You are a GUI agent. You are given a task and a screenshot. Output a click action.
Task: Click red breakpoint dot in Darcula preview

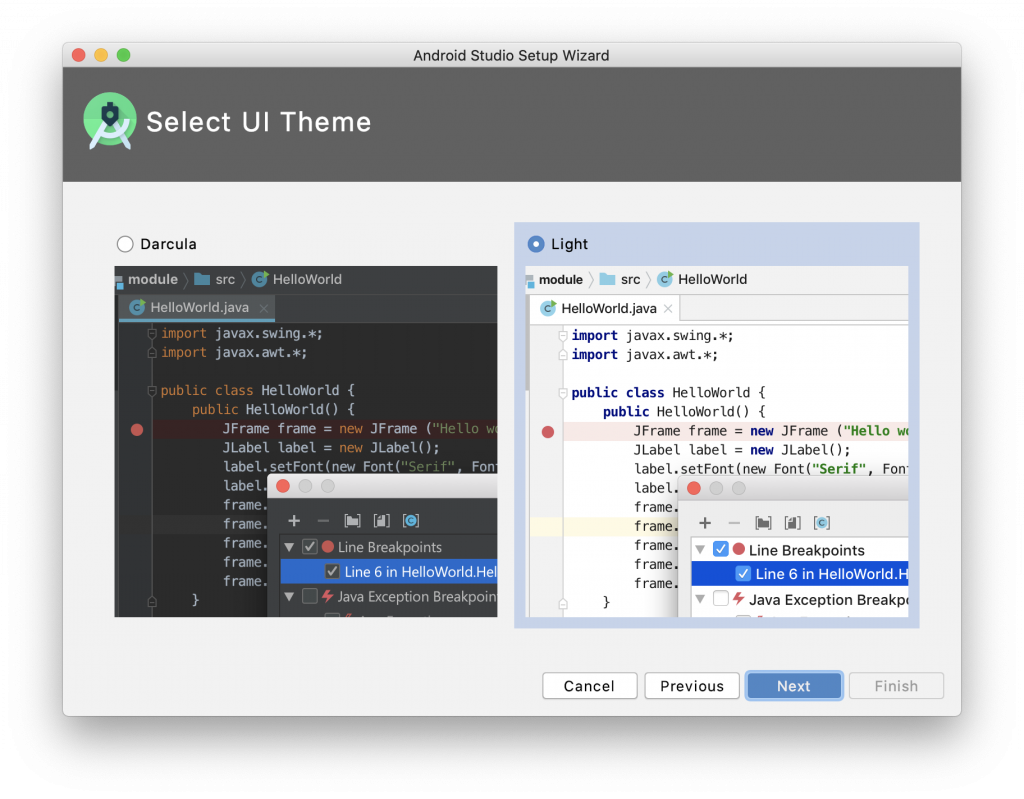coord(137,429)
